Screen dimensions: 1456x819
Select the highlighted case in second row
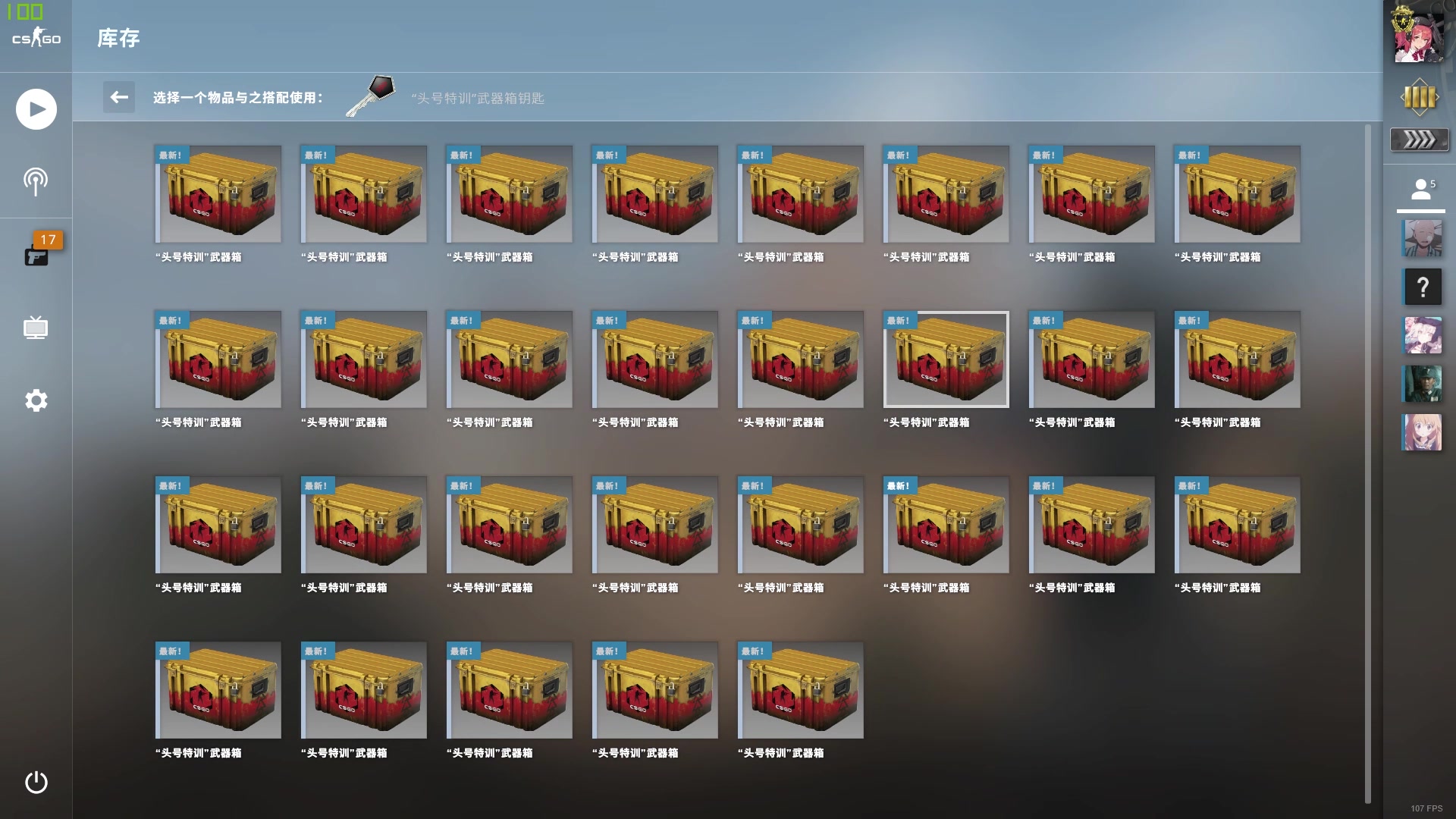pyautogui.click(x=946, y=359)
